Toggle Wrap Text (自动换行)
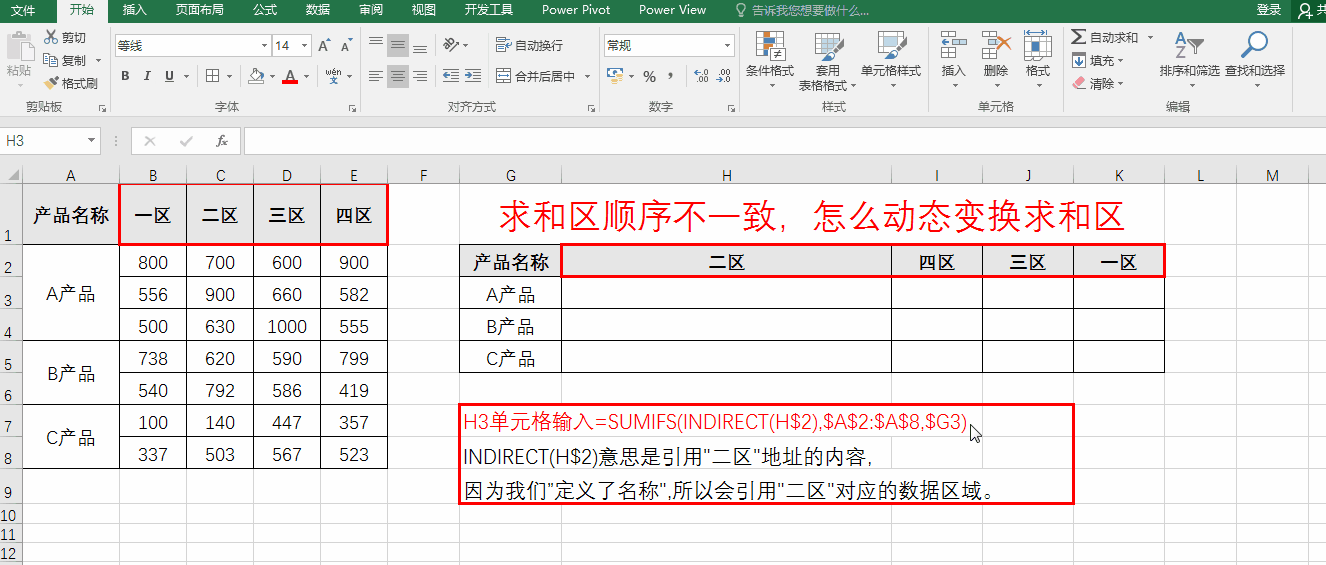1326x565 pixels. (529, 45)
